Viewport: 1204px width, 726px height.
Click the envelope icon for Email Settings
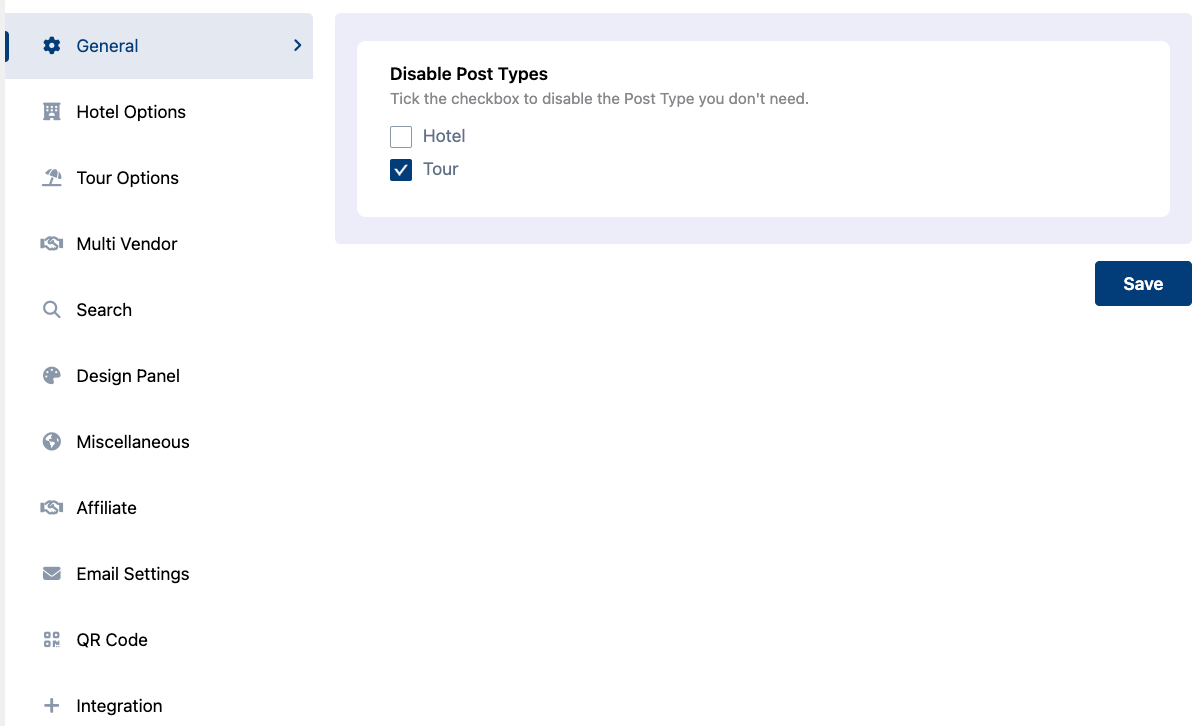[x=52, y=574]
